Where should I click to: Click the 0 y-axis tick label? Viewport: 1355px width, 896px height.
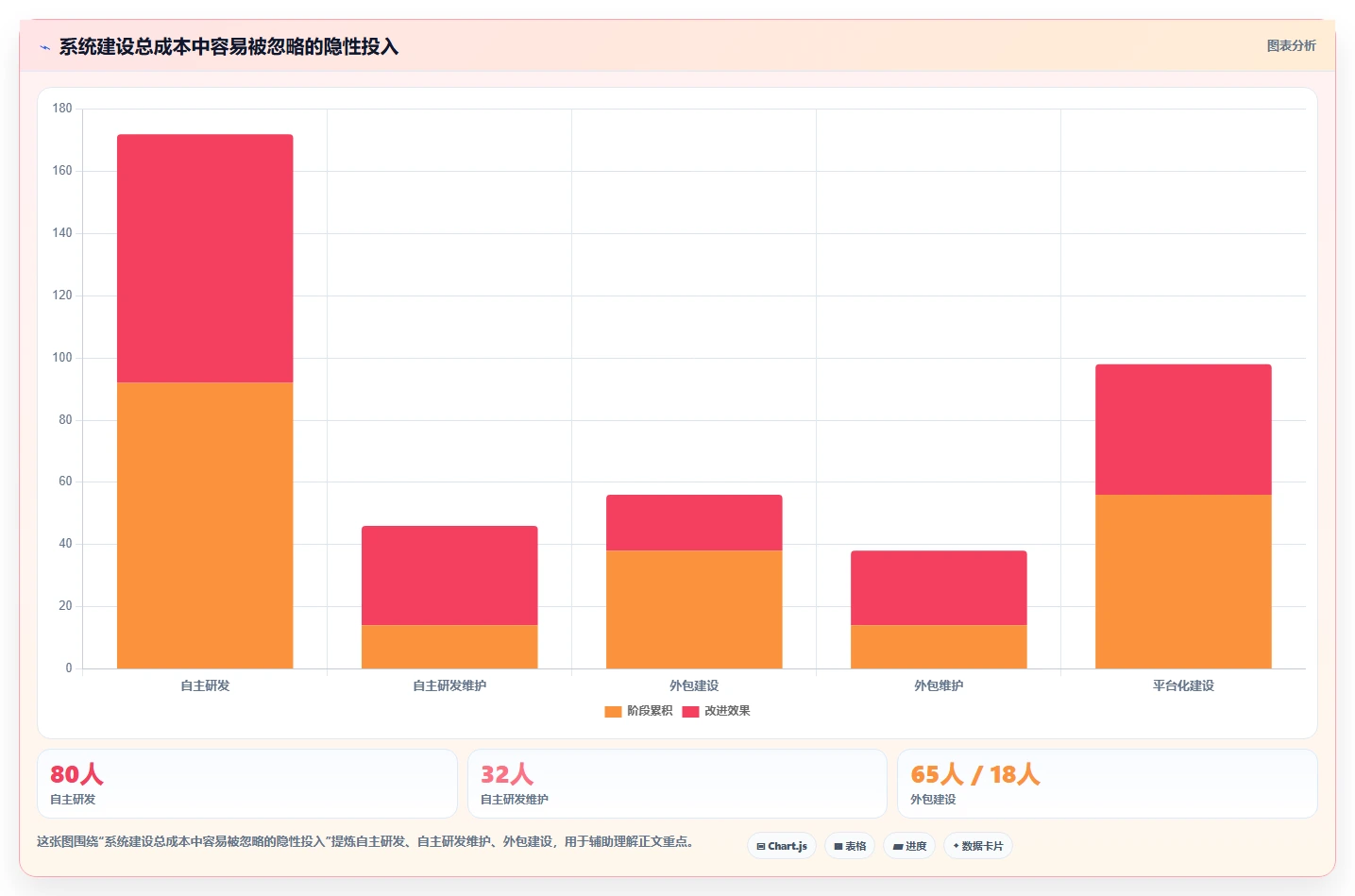(69, 668)
